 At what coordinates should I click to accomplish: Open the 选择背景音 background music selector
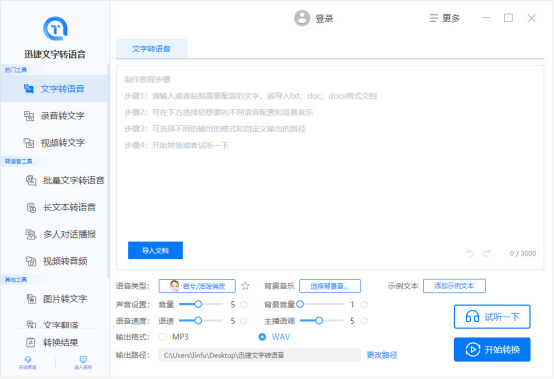(330, 286)
